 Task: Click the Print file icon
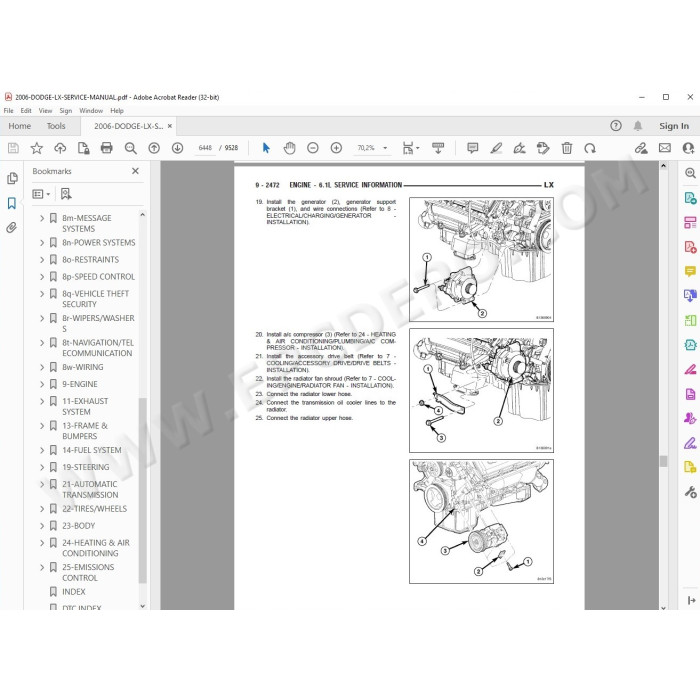pos(107,148)
